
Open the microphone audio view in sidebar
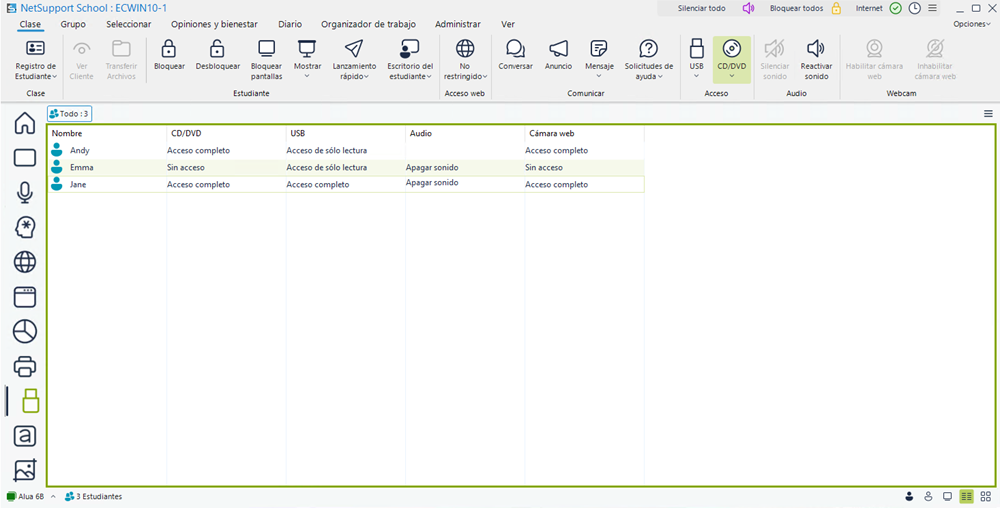coord(25,192)
